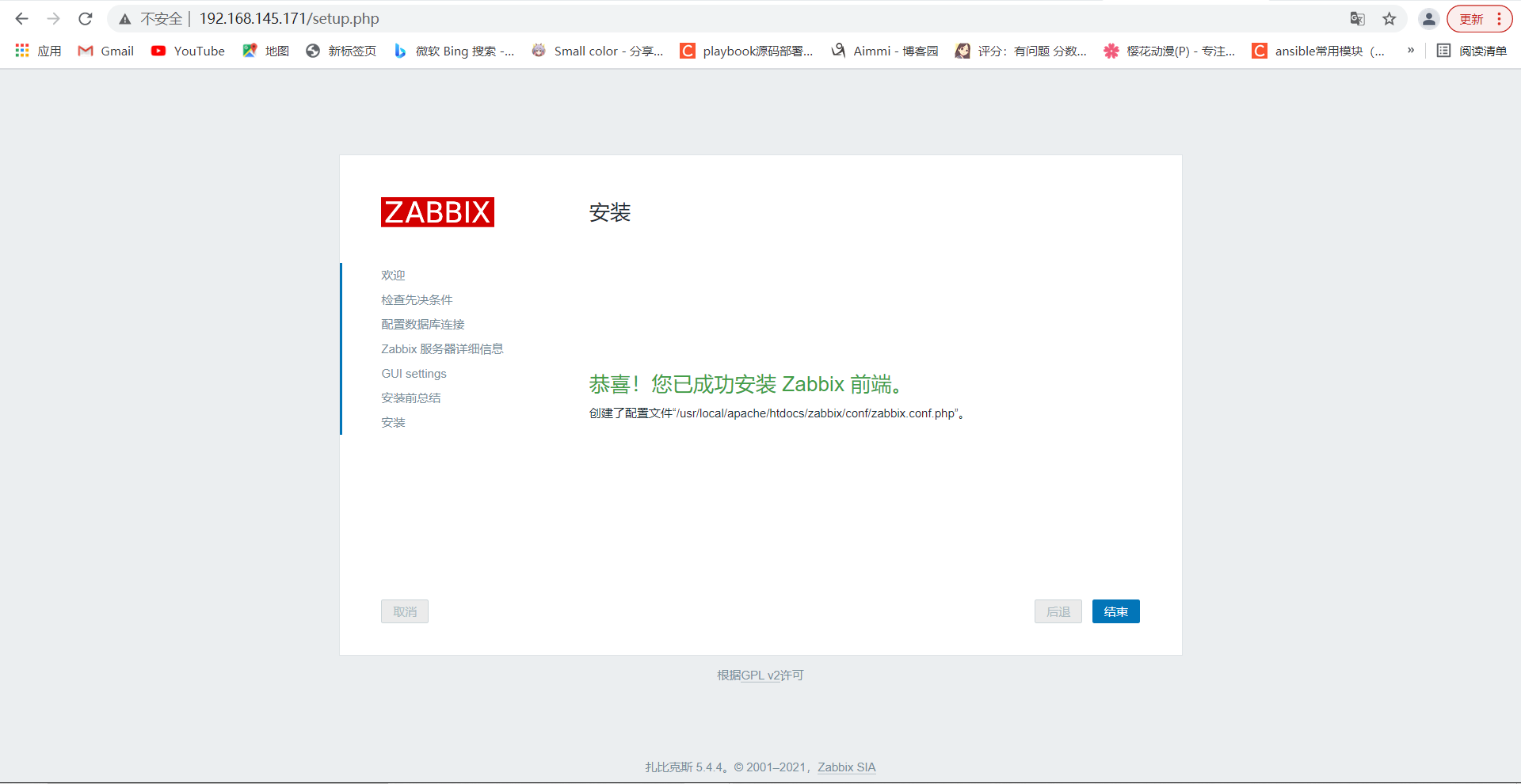Open the browser profile avatar
1521x784 pixels.
click(x=1429, y=19)
